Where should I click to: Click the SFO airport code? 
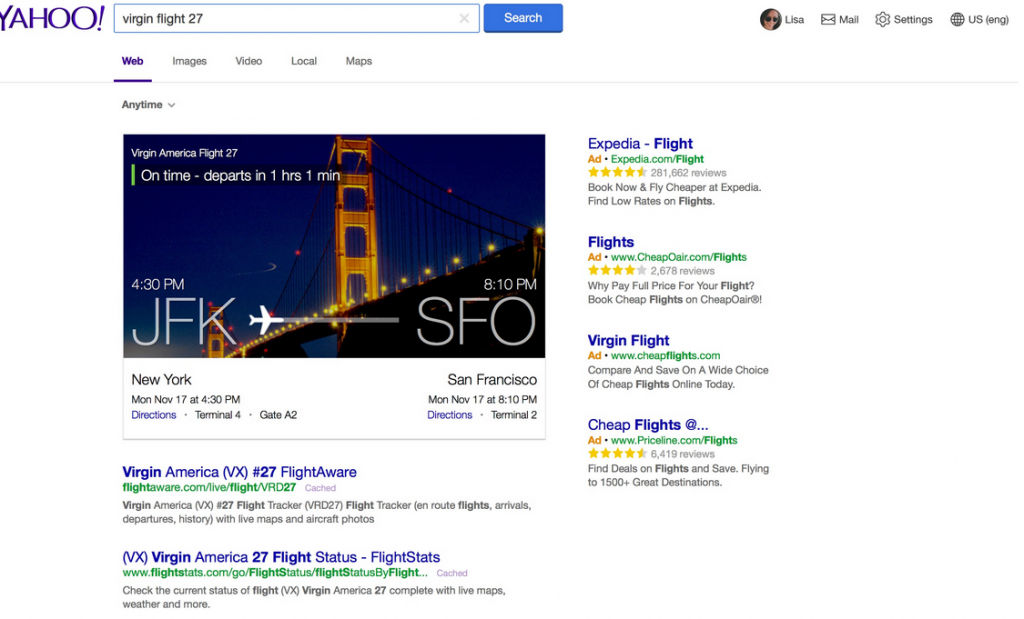pyautogui.click(x=476, y=321)
